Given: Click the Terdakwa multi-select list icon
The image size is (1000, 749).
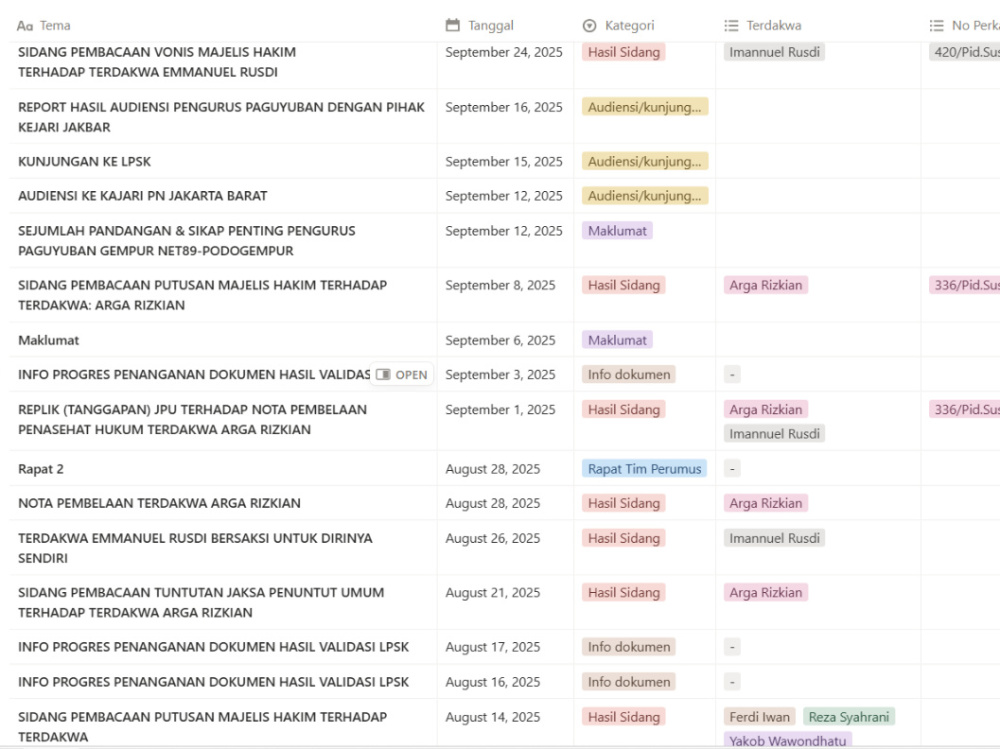Looking at the screenshot, I should click(x=731, y=26).
